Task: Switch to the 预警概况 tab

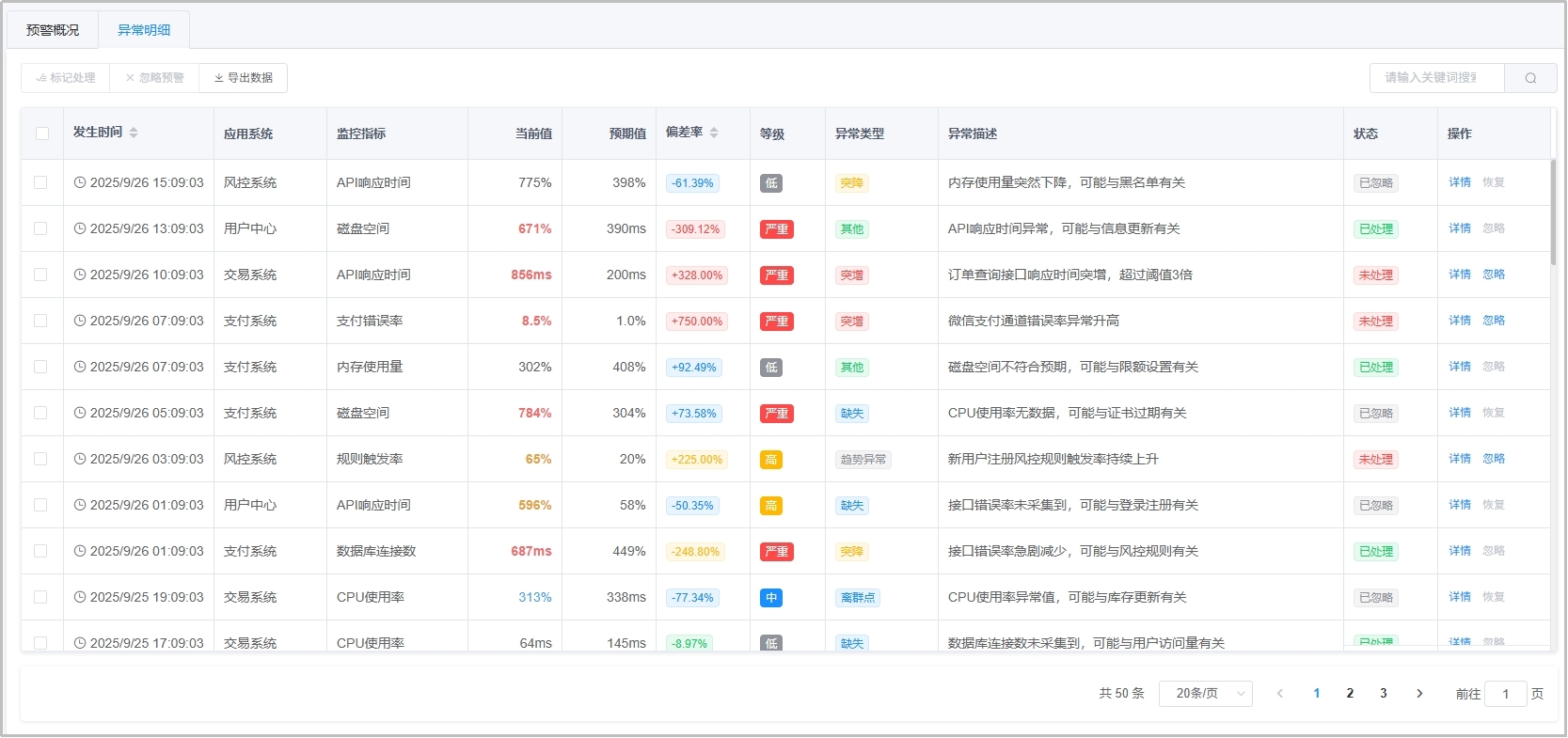Action: click(x=53, y=30)
